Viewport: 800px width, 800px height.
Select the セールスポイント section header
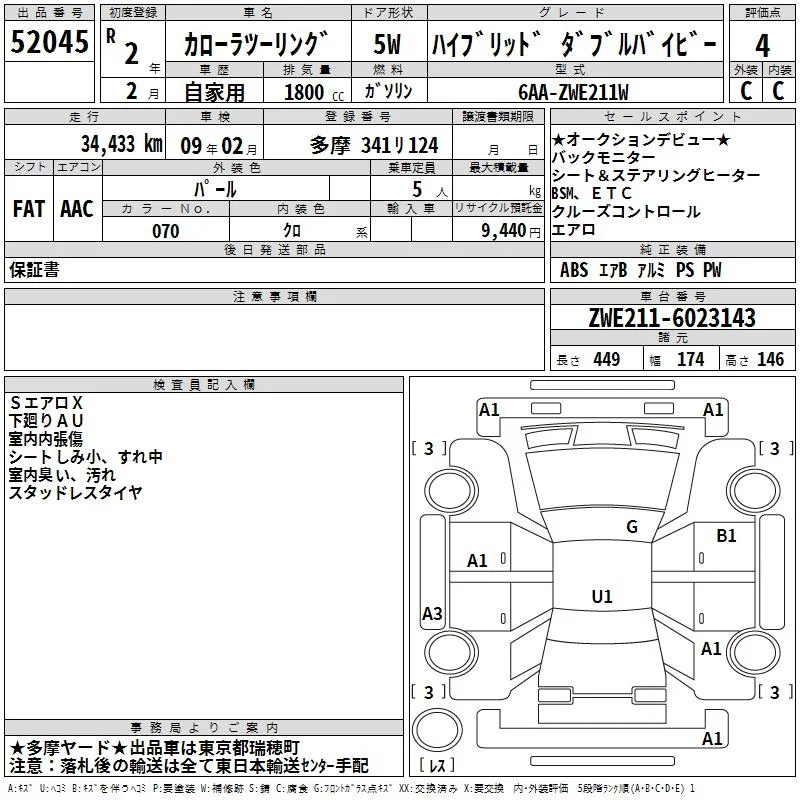[x=673, y=116]
